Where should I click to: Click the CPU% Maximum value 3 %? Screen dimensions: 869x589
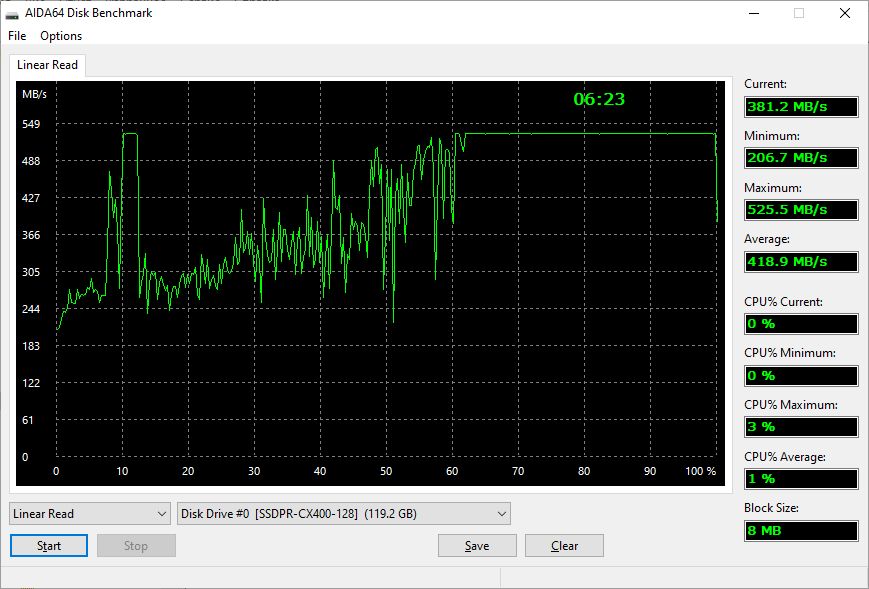pos(801,427)
